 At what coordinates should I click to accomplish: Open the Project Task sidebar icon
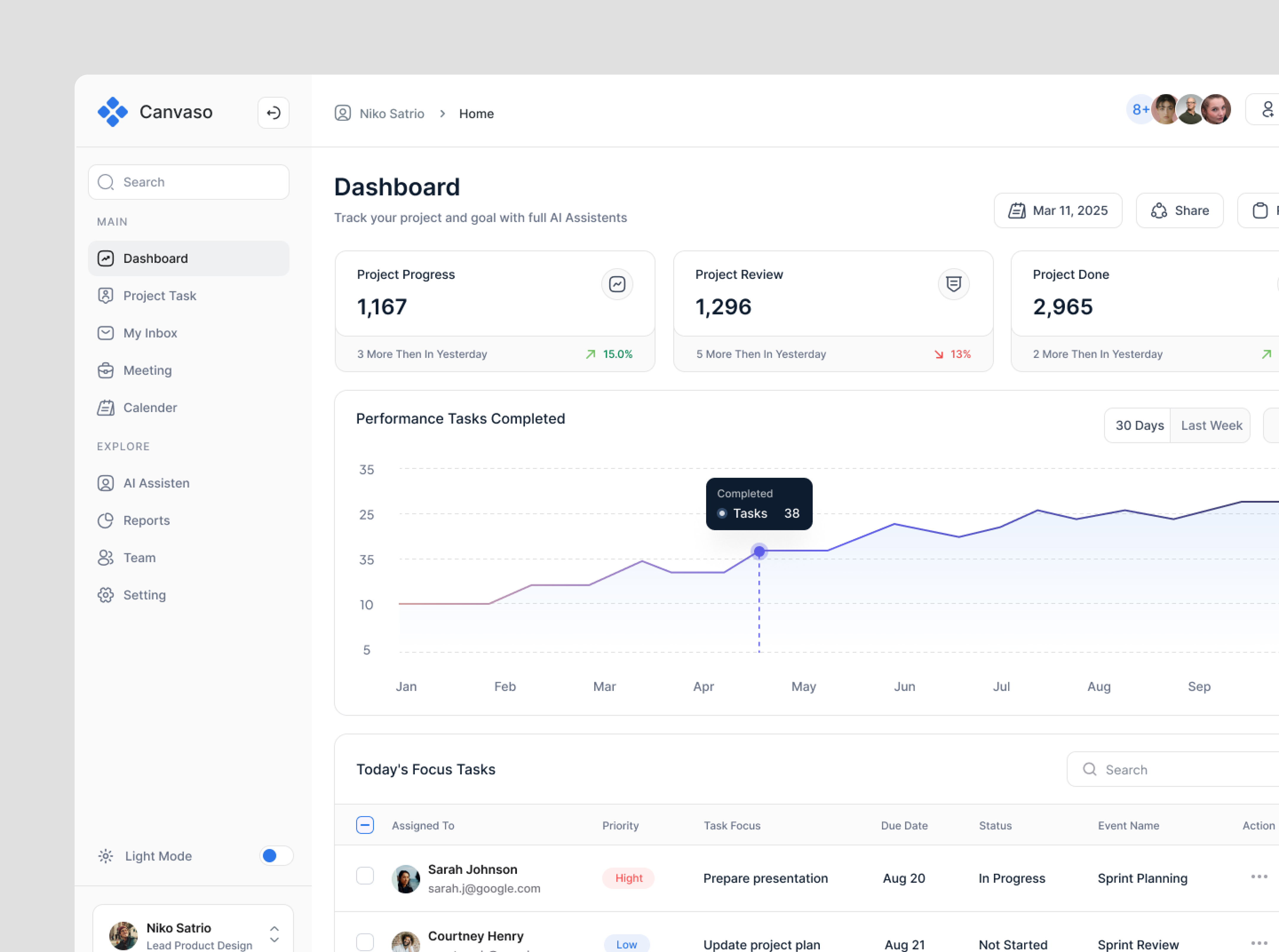(x=106, y=296)
